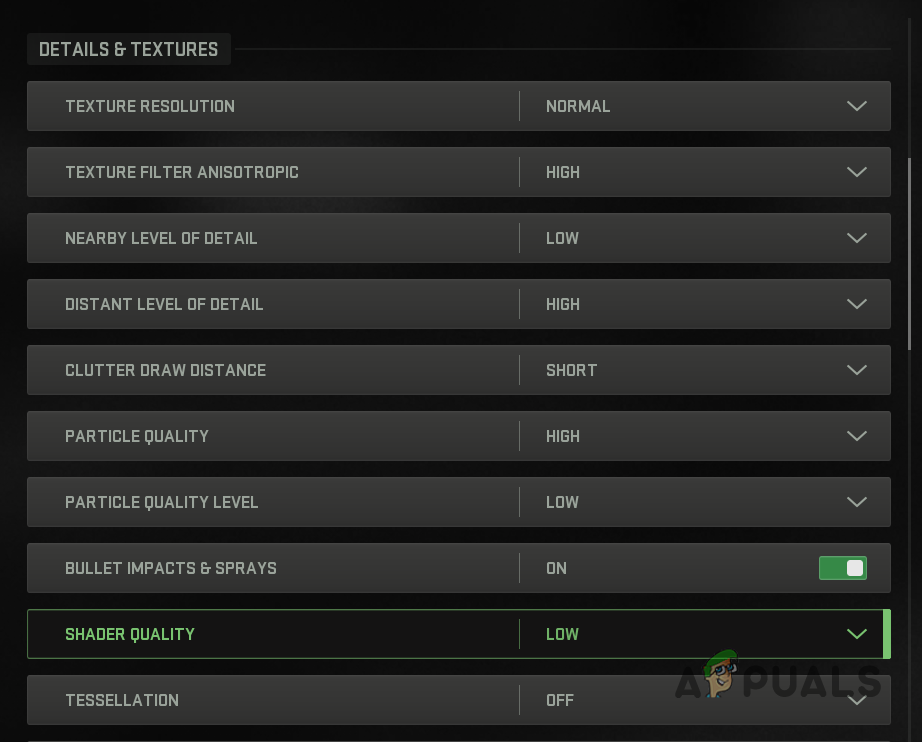The image size is (922, 742).
Task: Select the LOW value for Nearby Level of Detail
Action: (562, 238)
